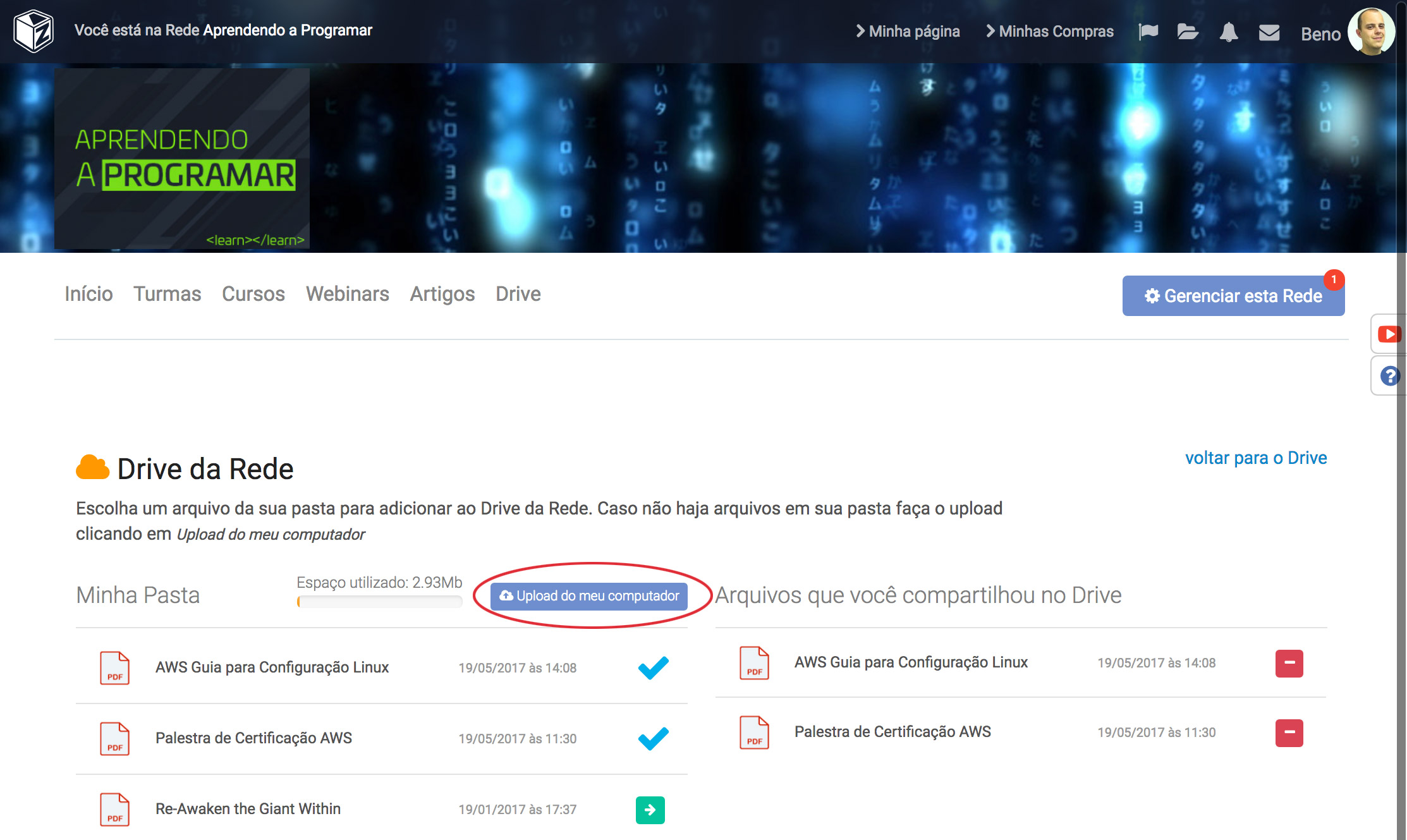Click the cube logo in header
The height and width of the screenshot is (840, 1407).
[33, 31]
